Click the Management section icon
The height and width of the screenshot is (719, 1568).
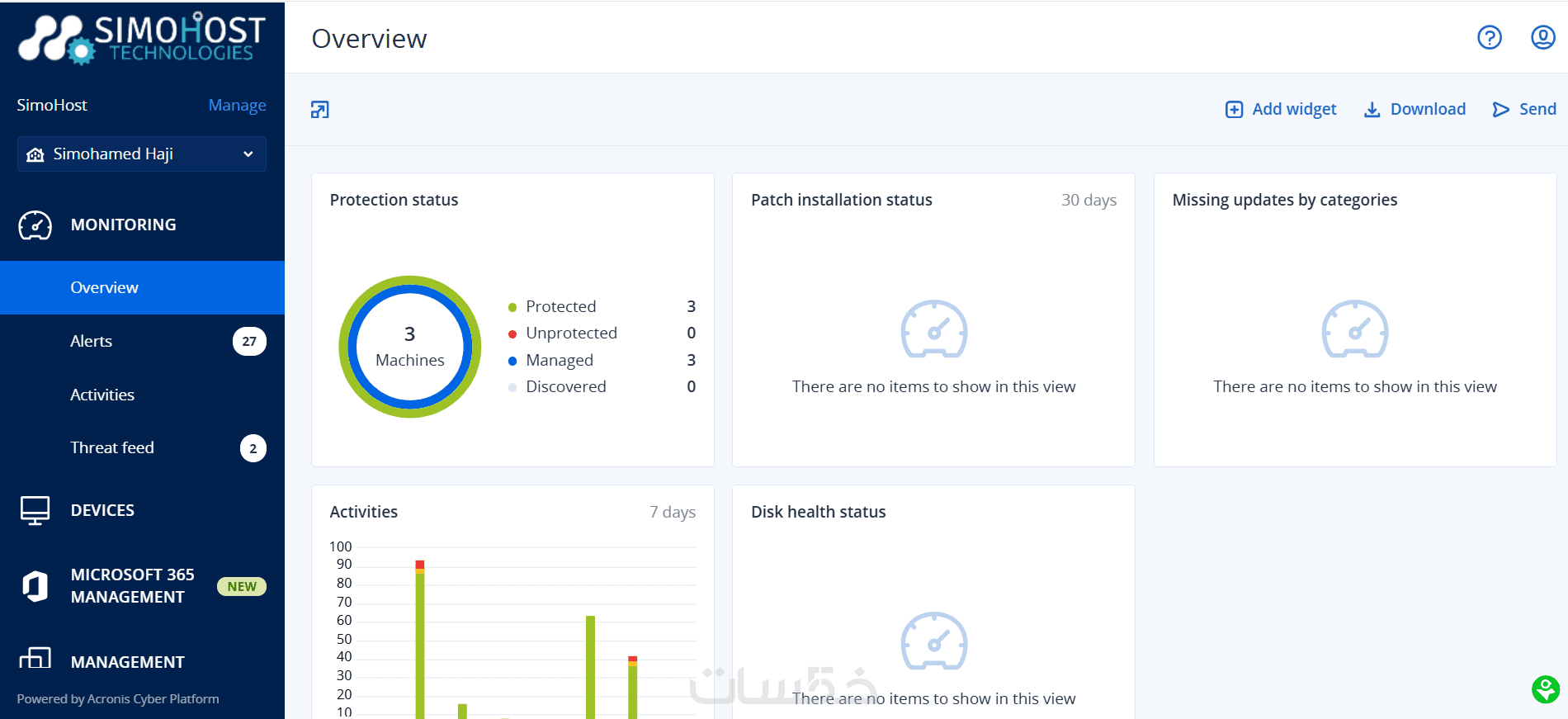[35, 660]
